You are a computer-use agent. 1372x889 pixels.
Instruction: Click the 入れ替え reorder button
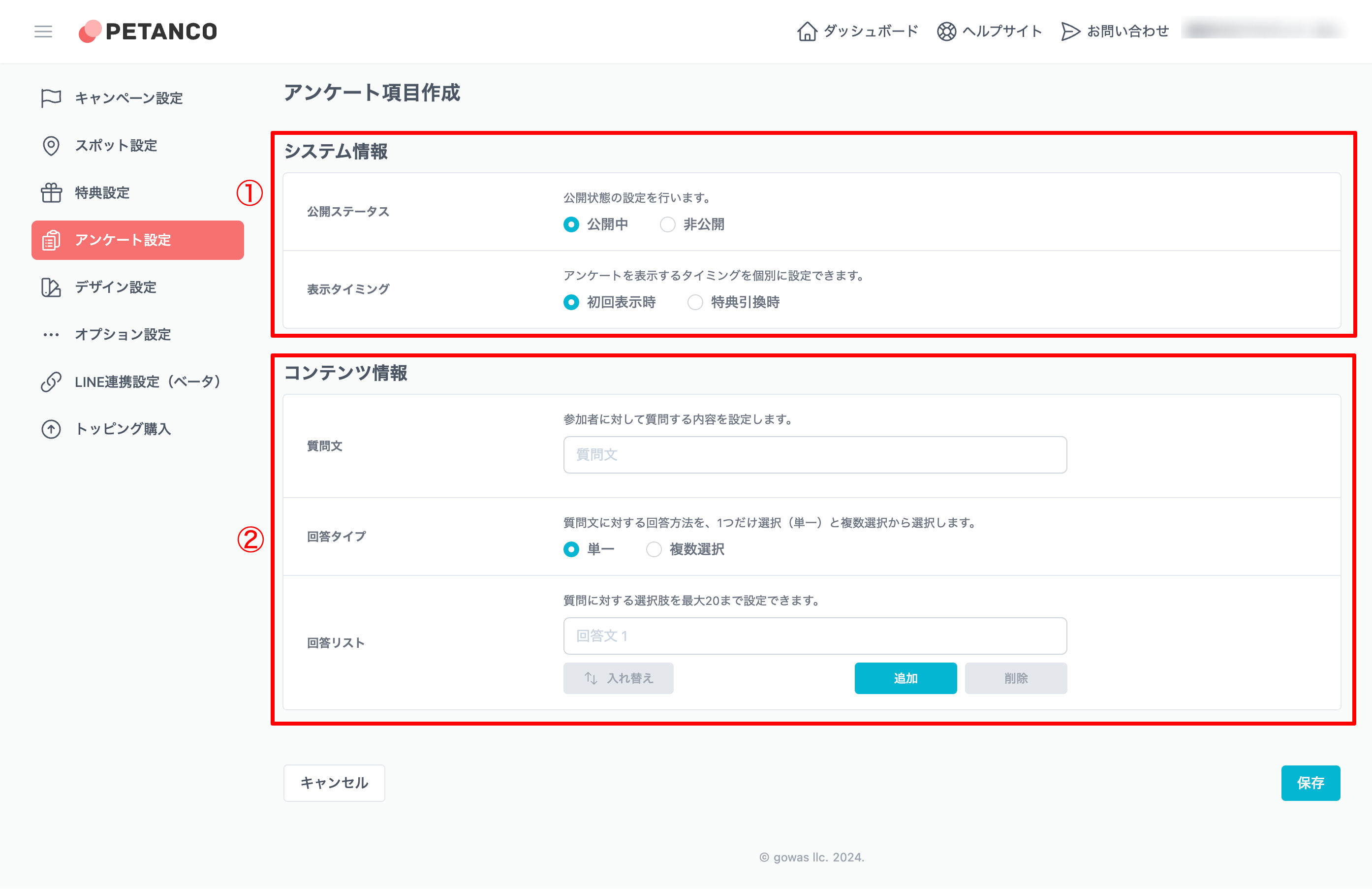[618, 679]
